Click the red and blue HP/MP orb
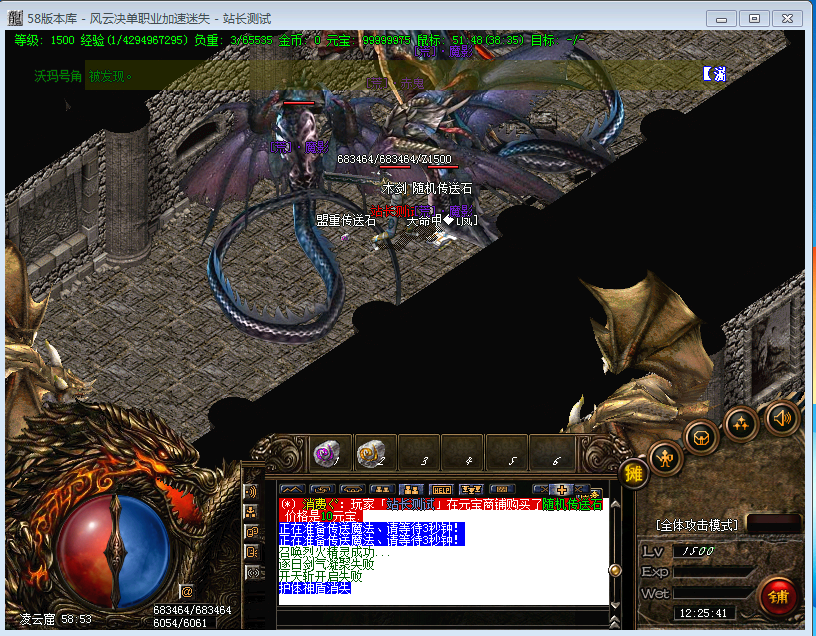The width and height of the screenshot is (816, 636). [113, 550]
